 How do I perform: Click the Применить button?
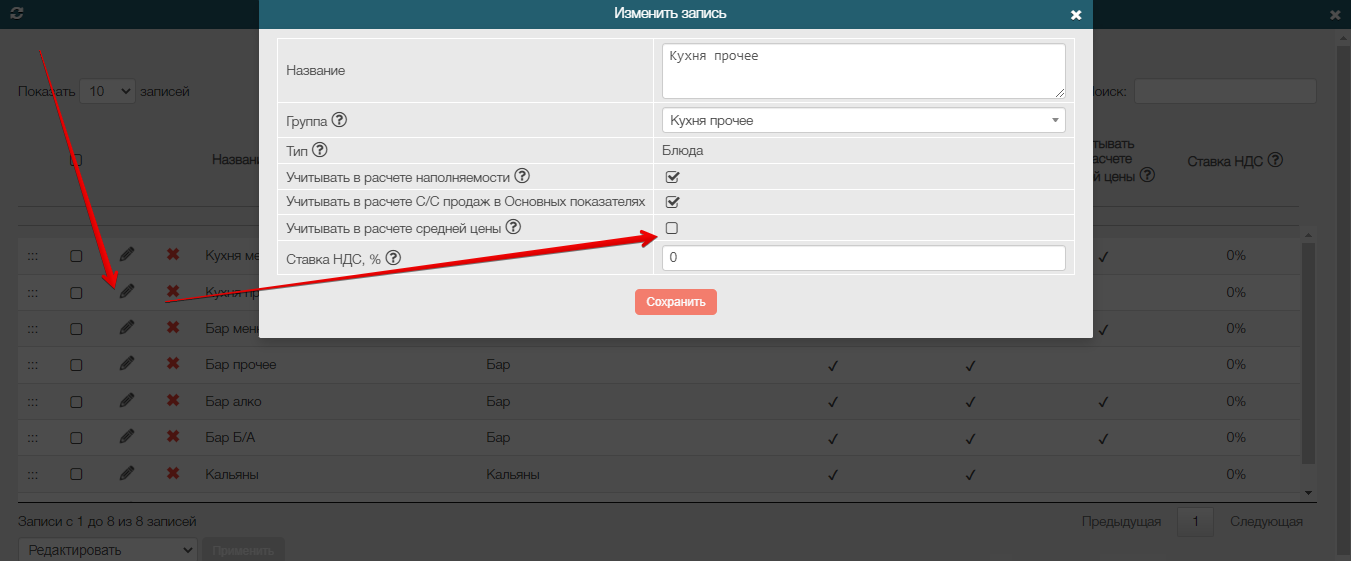pos(243,550)
